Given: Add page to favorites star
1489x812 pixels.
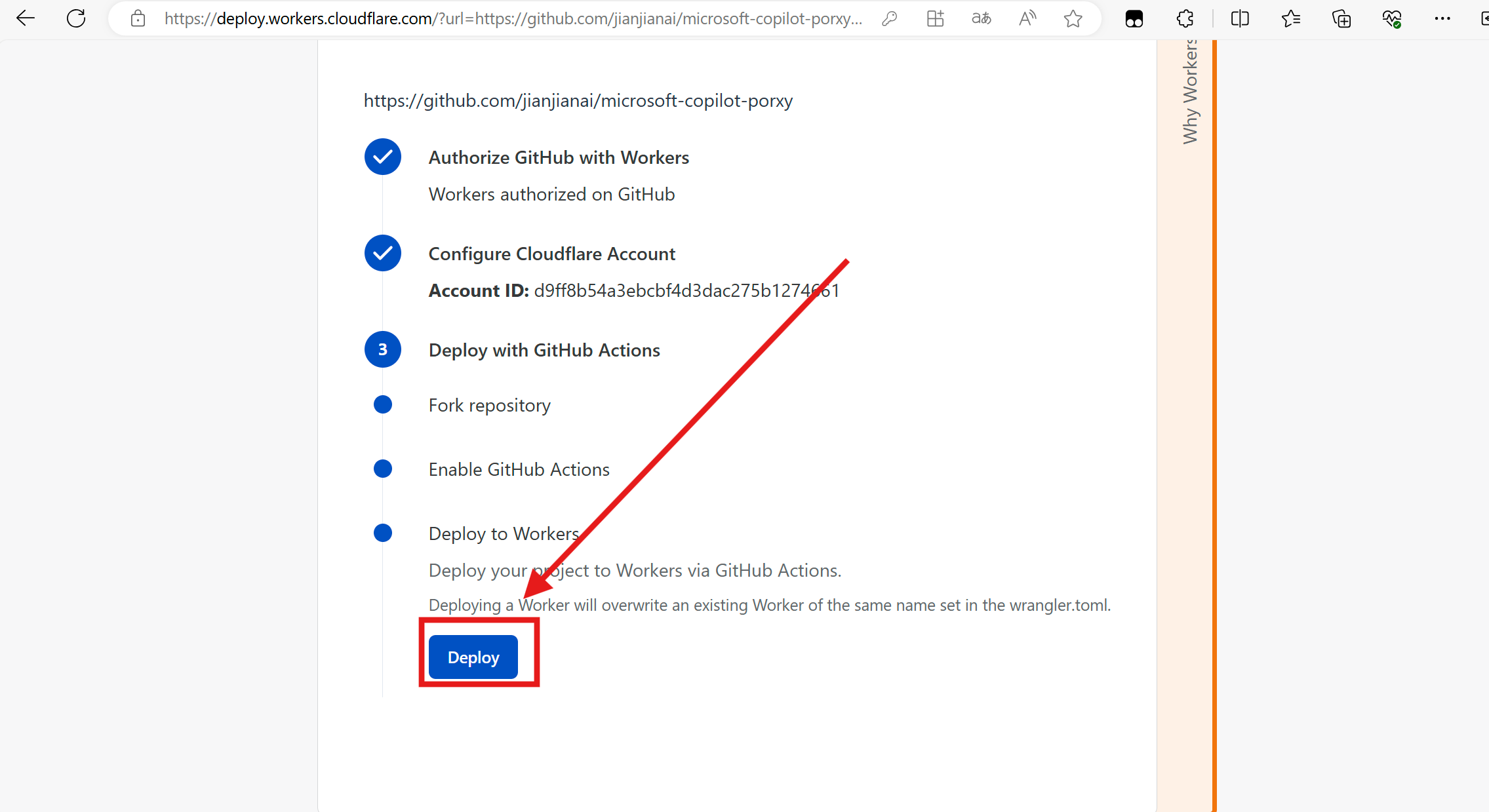Looking at the screenshot, I should click(1073, 18).
